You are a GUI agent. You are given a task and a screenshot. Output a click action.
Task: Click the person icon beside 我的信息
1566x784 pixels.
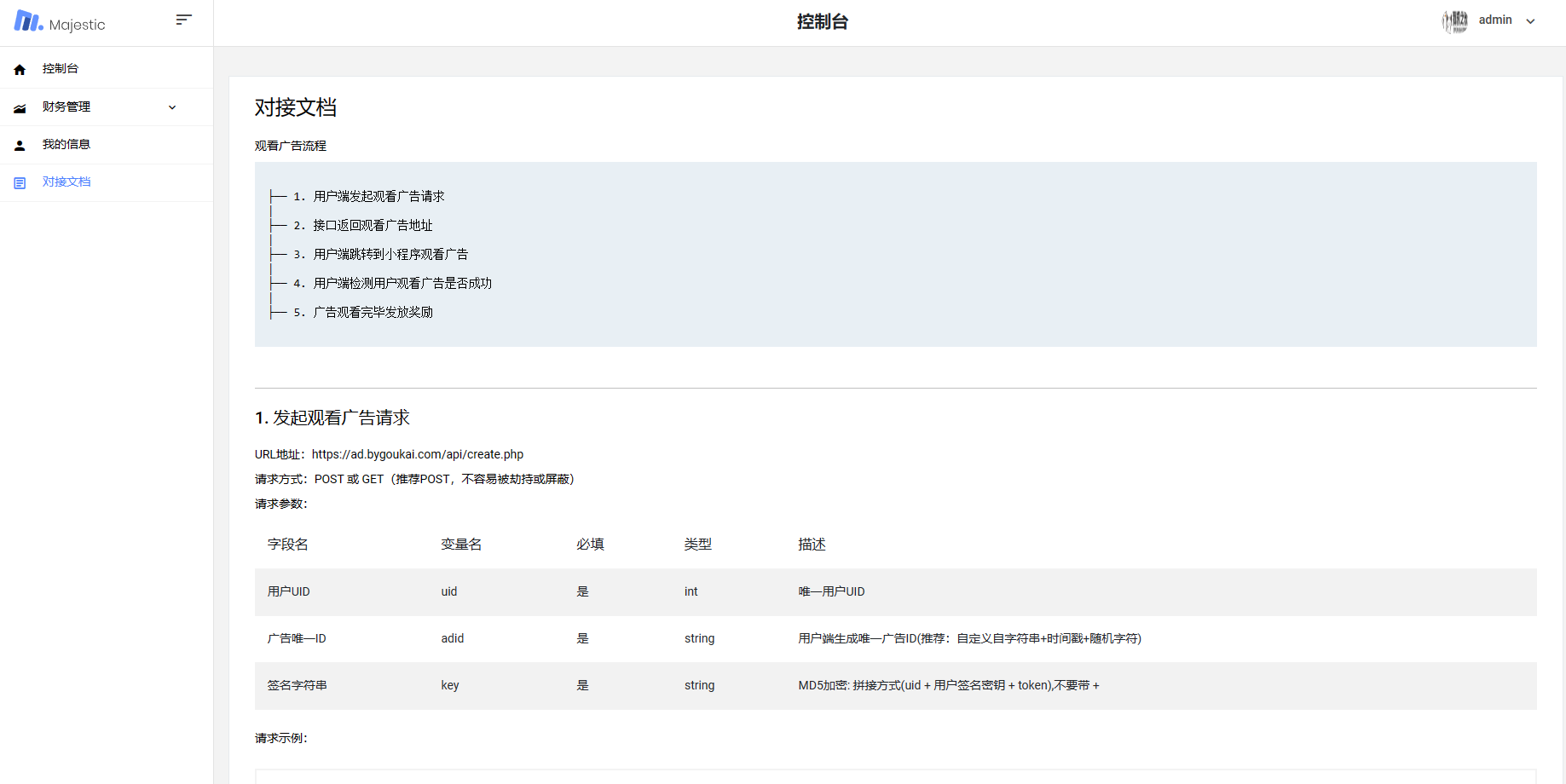[x=20, y=146]
